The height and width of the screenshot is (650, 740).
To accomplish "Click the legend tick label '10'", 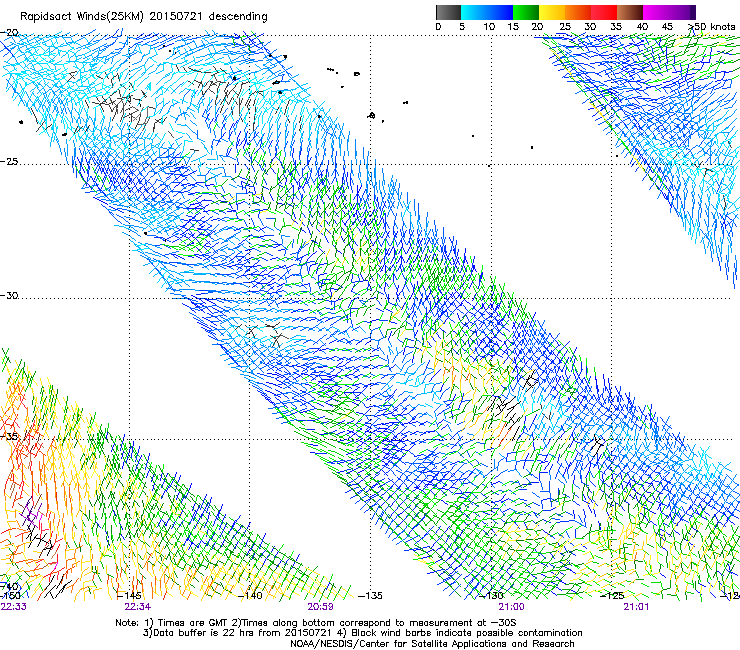I will tap(489, 27).
